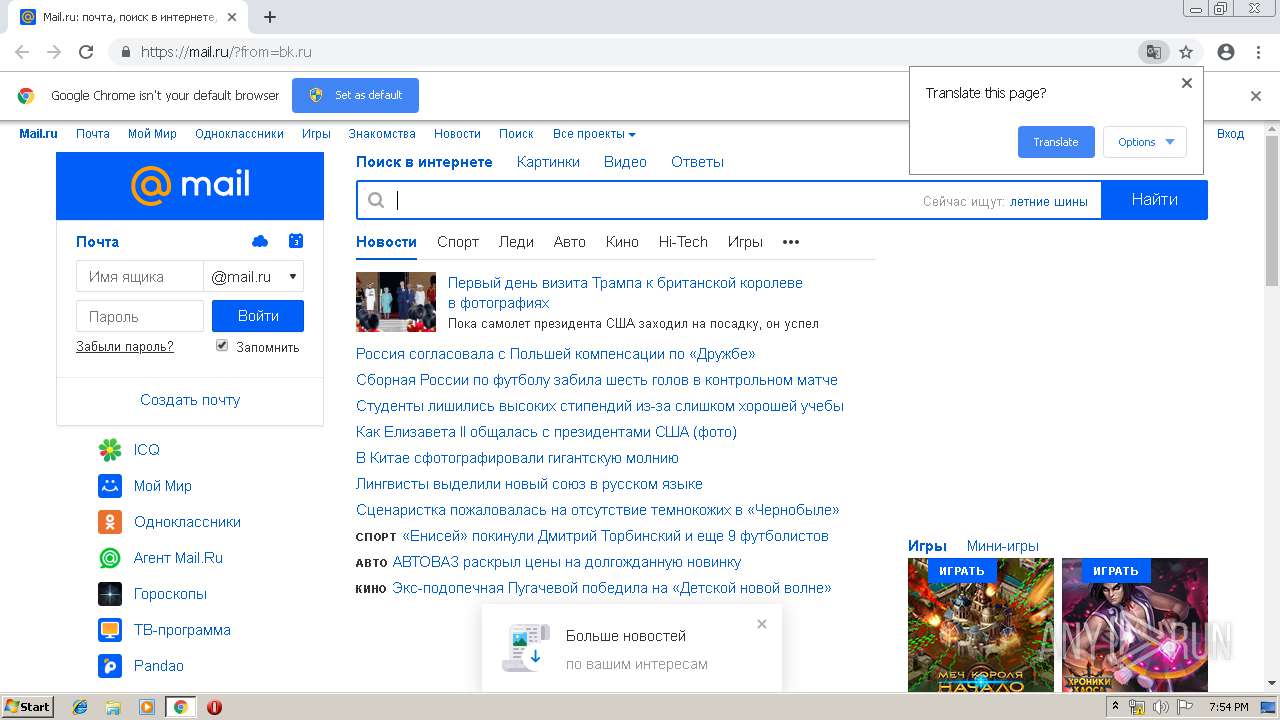Viewport: 1280px width, 720px height.
Task: Click the Windows Start button
Action: 28,707
